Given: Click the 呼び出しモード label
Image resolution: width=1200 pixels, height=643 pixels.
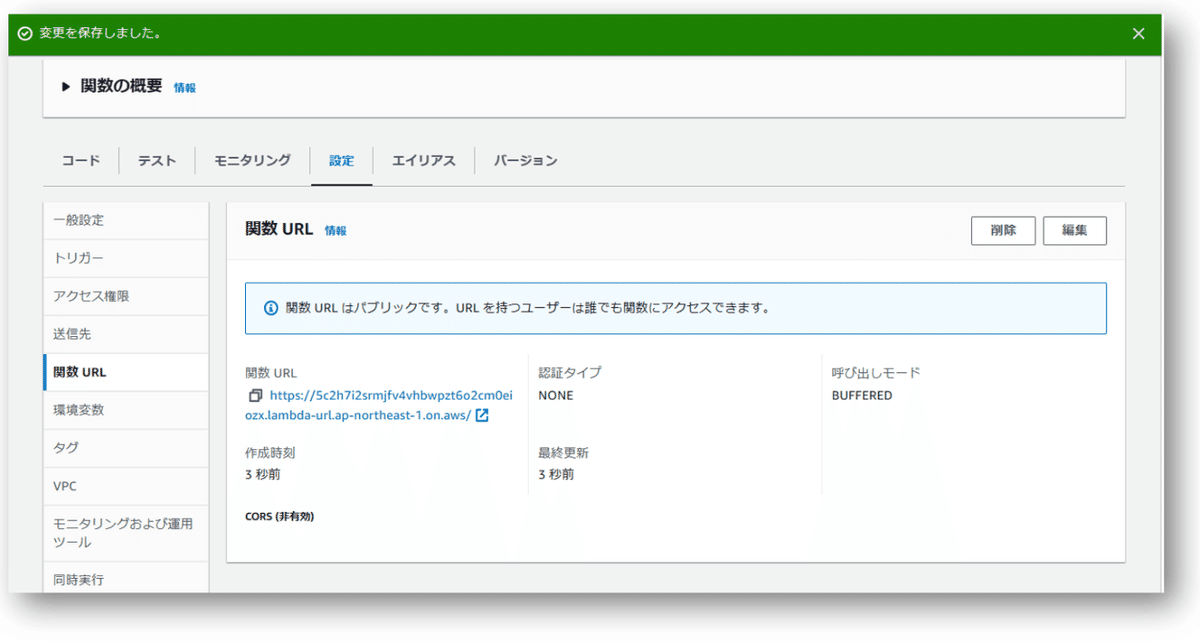Looking at the screenshot, I should pos(876,373).
